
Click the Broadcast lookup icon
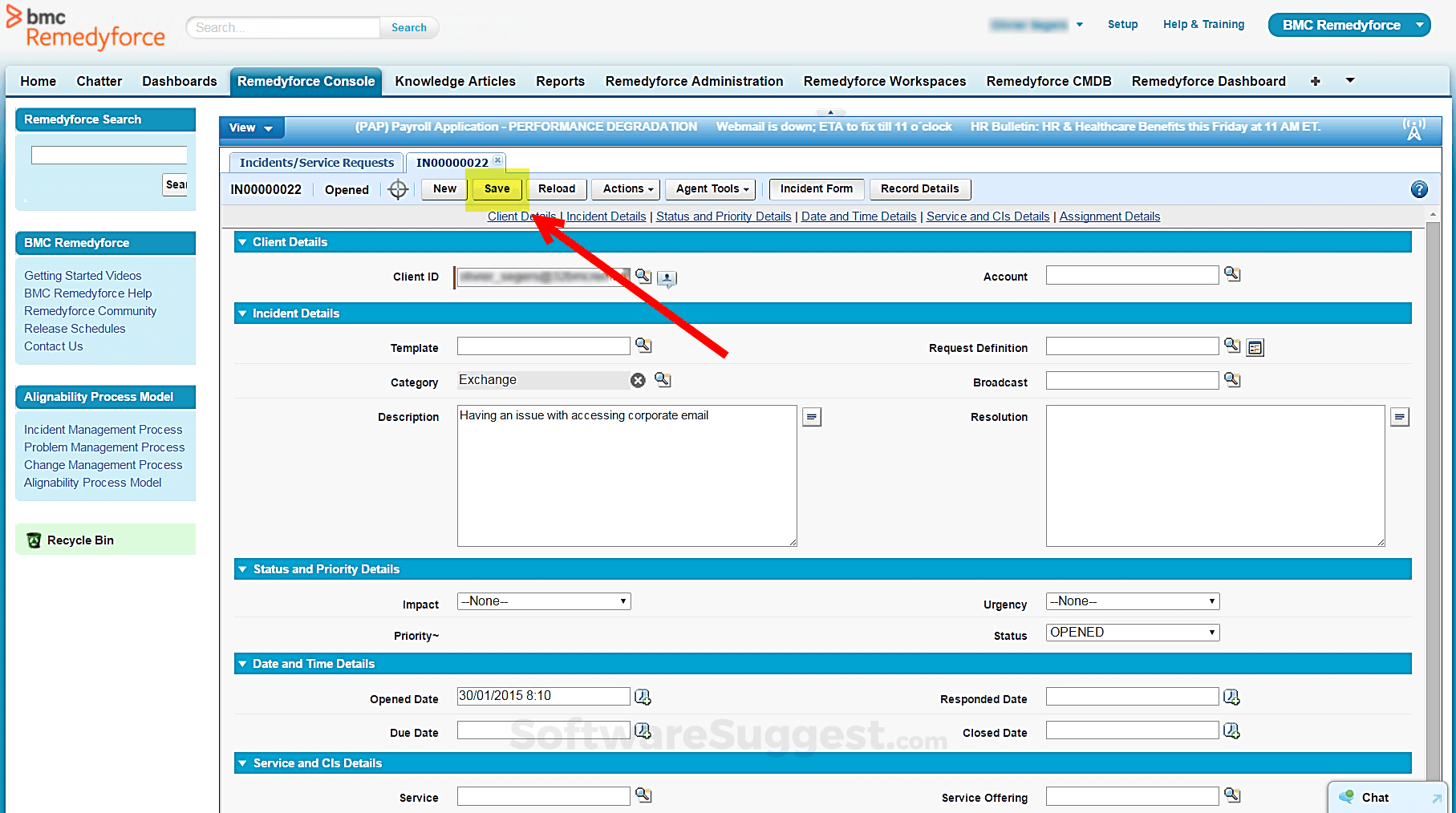click(x=1232, y=379)
